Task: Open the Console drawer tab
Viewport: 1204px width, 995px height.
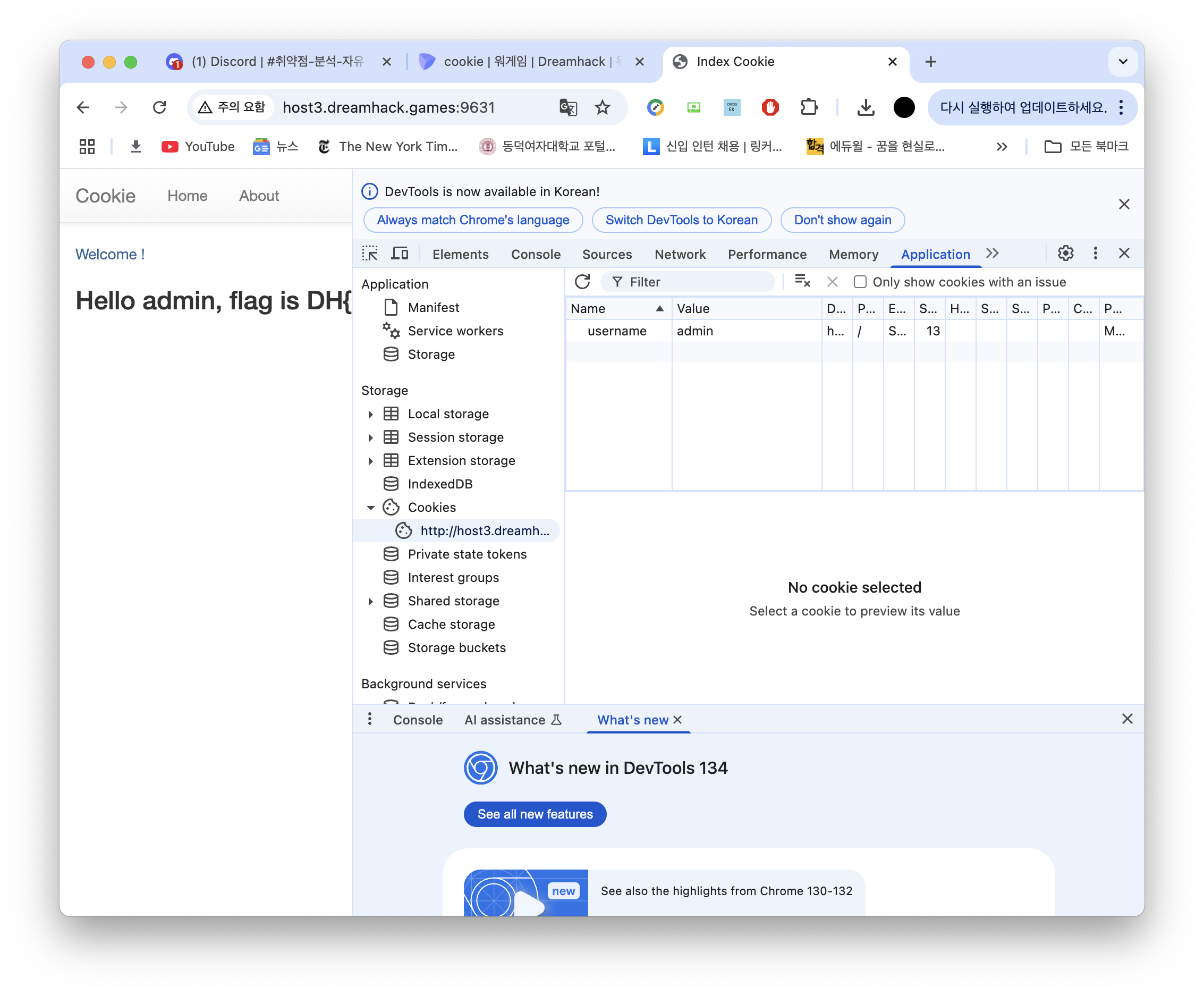Action: click(x=417, y=720)
